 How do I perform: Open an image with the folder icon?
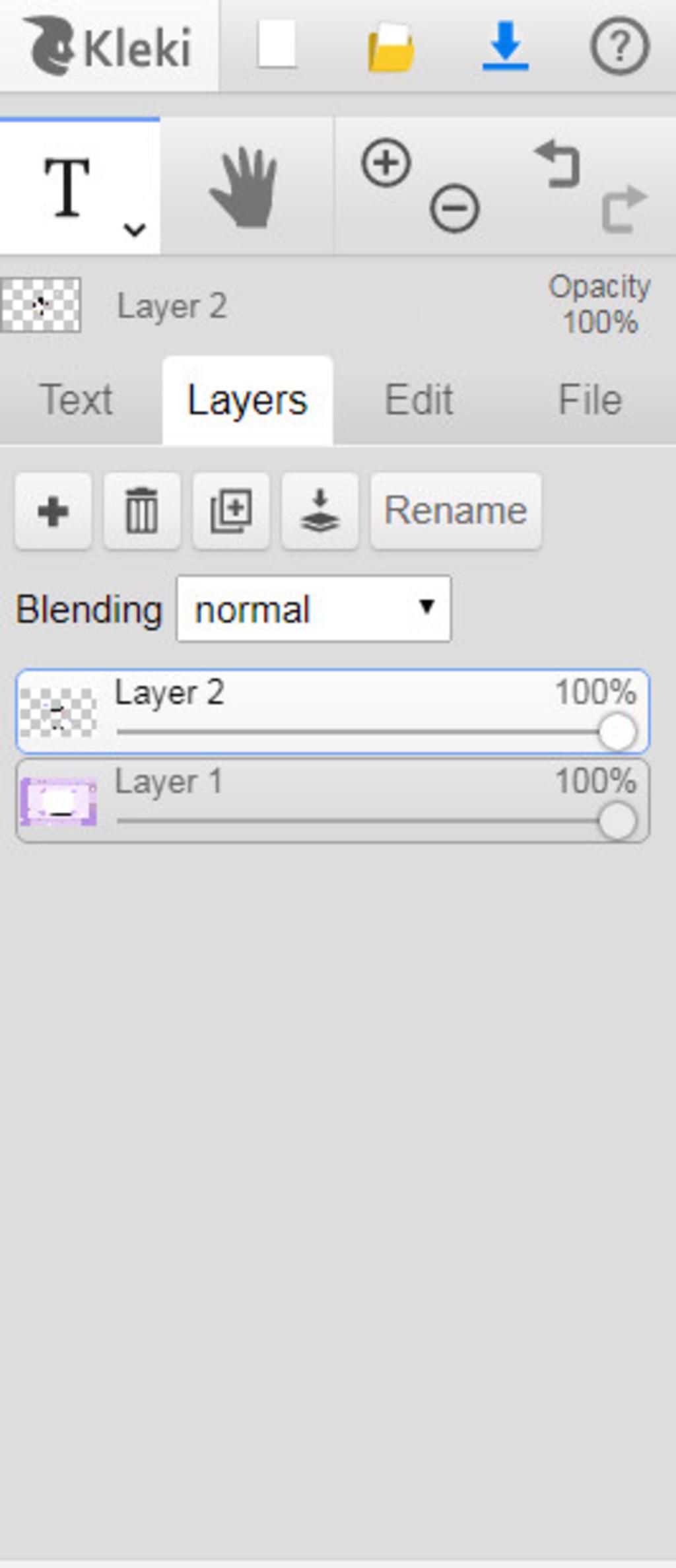[x=391, y=46]
